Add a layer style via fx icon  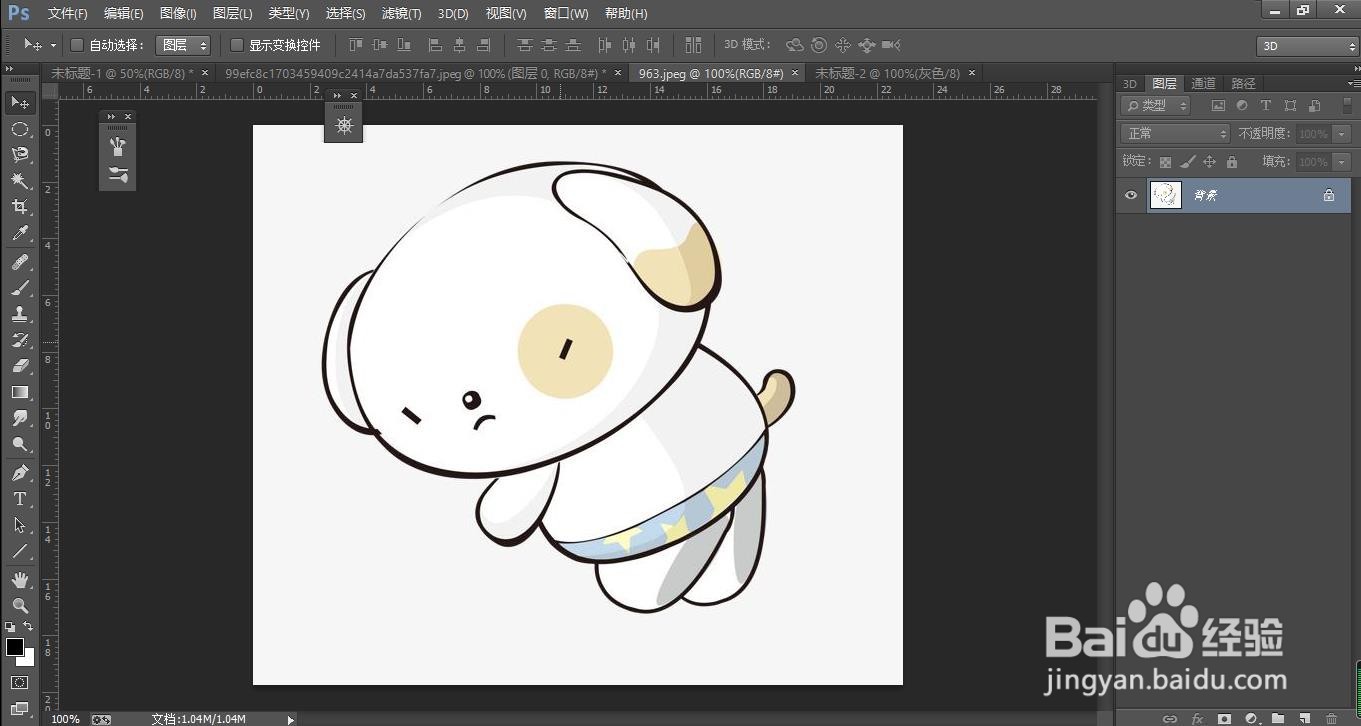click(x=1197, y=718)
